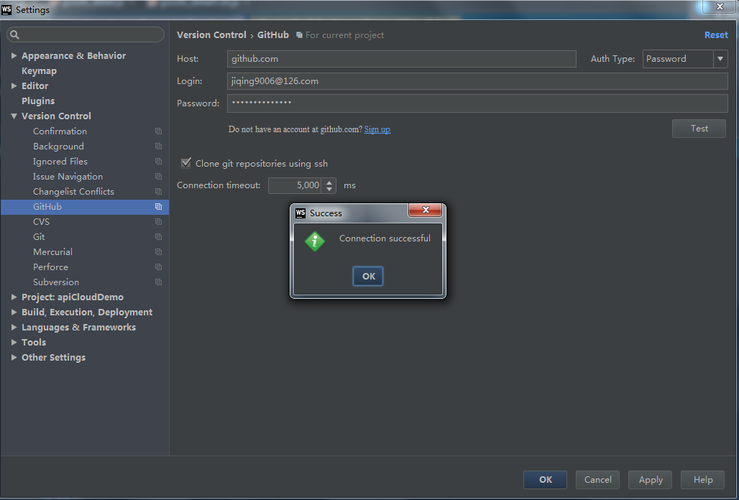
Task: Click the Cancel button
Action: 598,480
